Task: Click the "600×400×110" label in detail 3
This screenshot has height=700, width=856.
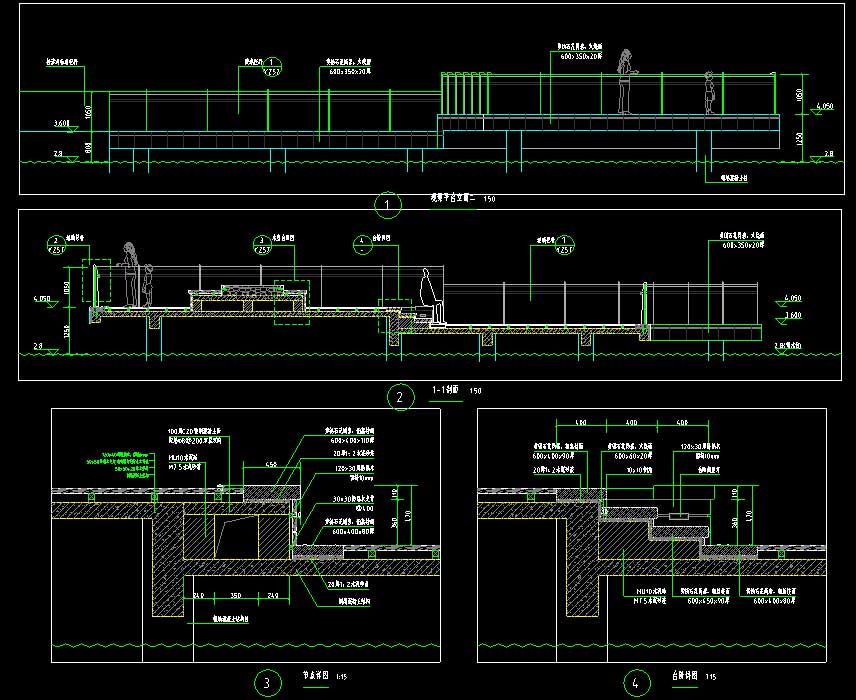Action: pos(352,440)
